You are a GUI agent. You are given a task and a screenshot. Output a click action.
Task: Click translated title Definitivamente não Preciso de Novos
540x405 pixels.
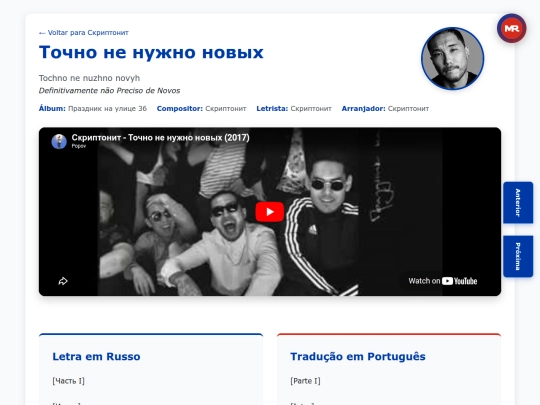click(x=109, y=91)
